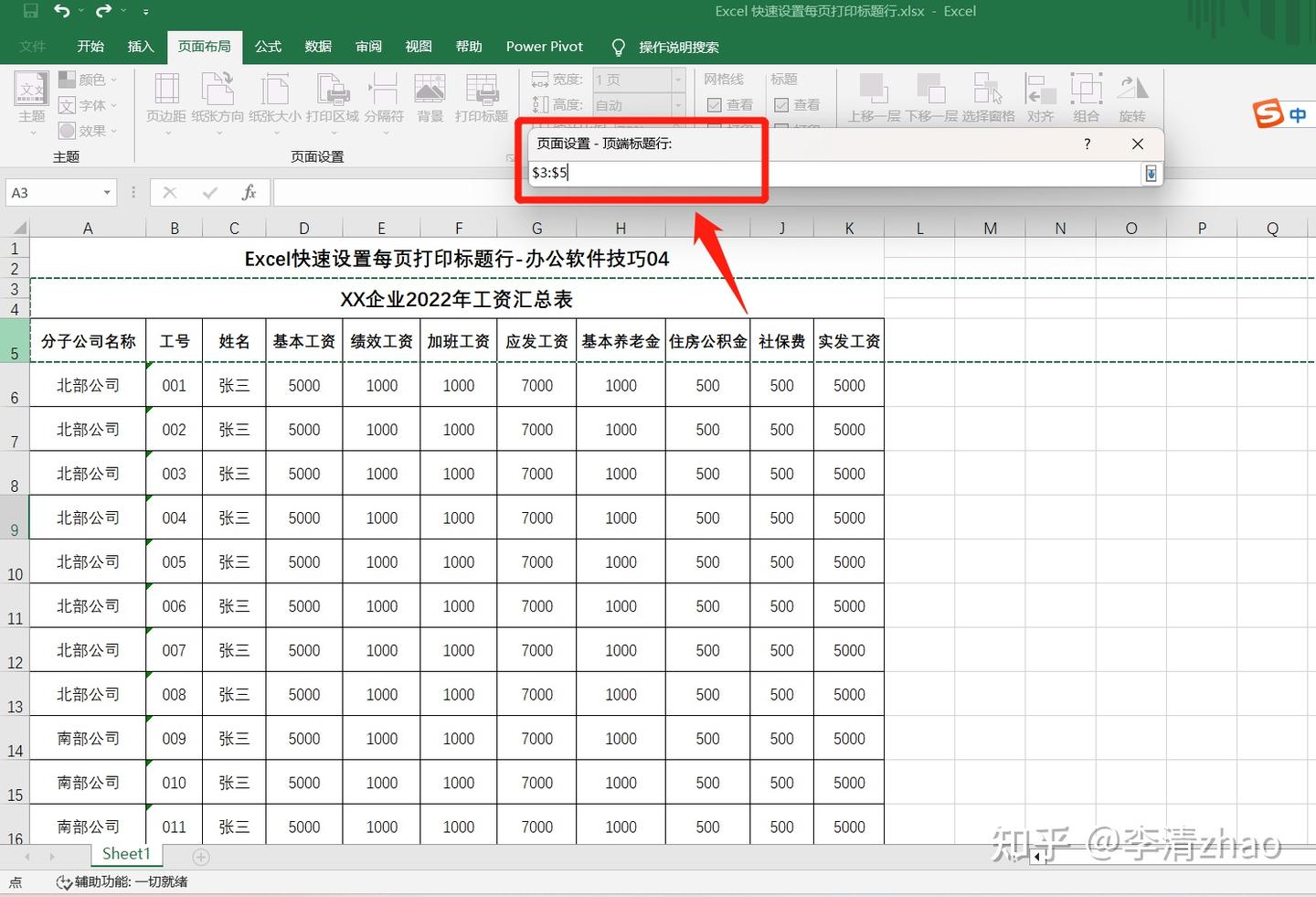The image size is (1316, 897).
Task: Click the expand dialog button beside $3:$5
Action: [1151, 173]
